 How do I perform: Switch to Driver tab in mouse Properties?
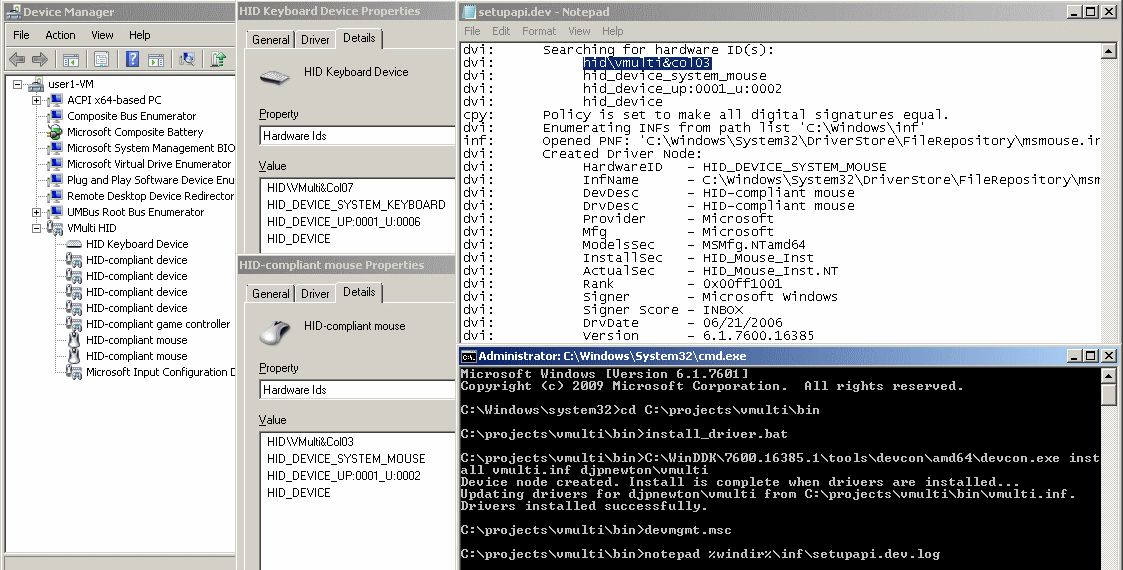click(315, 294)
